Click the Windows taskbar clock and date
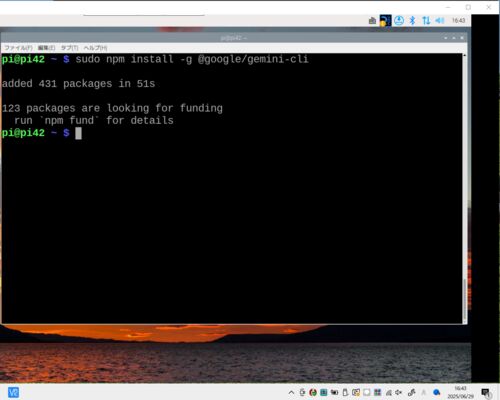The width and height of the screenshot is (500, 400). point(460,392)
